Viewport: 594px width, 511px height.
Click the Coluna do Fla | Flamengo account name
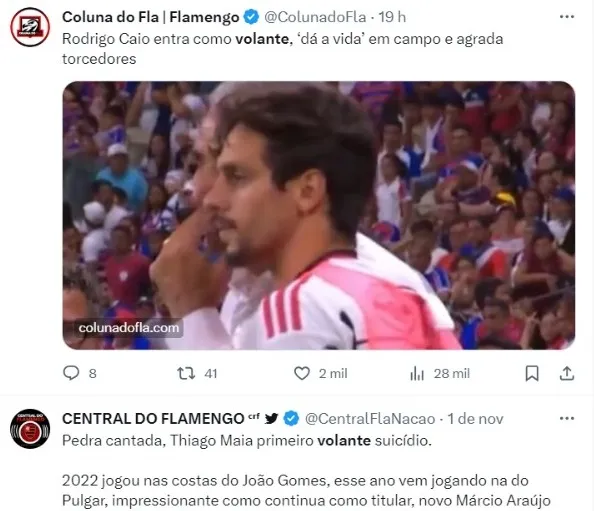[x=150, y=17]
